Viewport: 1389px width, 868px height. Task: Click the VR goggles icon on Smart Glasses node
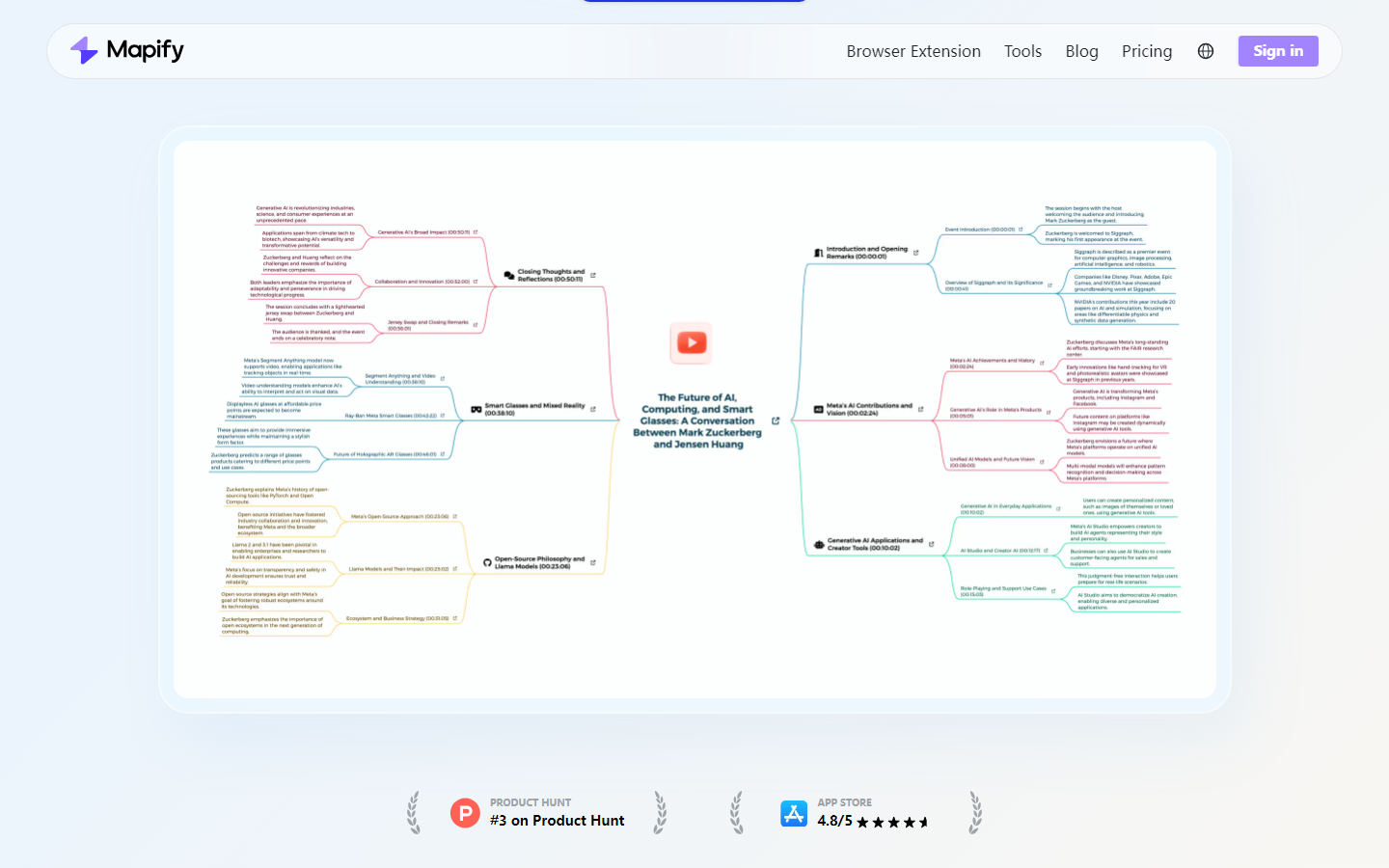click(476, 409)
